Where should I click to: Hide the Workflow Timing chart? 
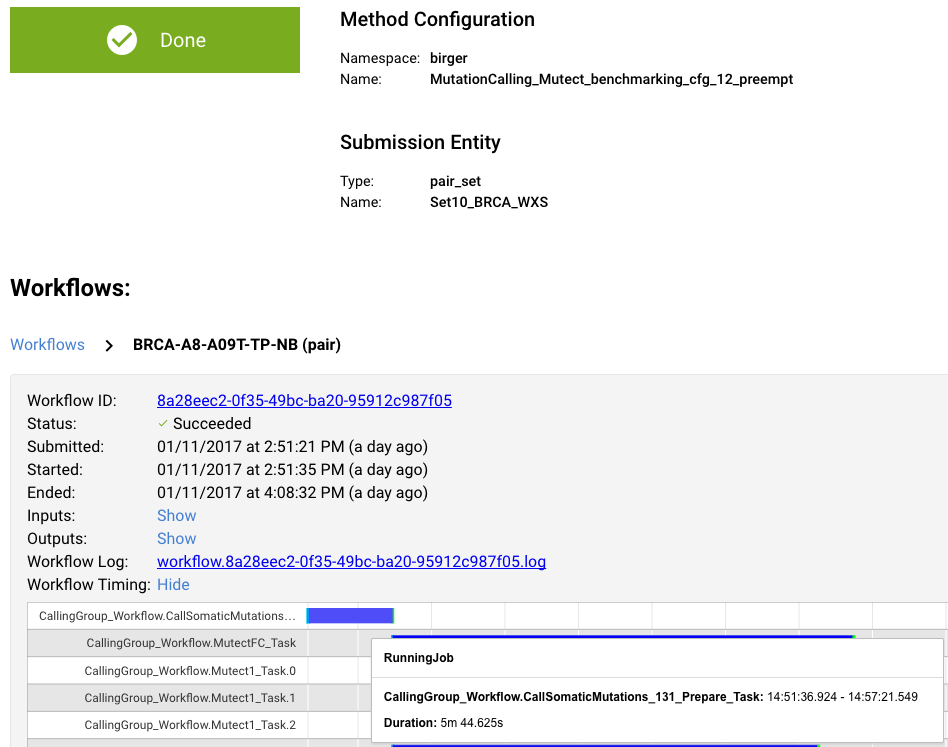(x=173, y=584)
